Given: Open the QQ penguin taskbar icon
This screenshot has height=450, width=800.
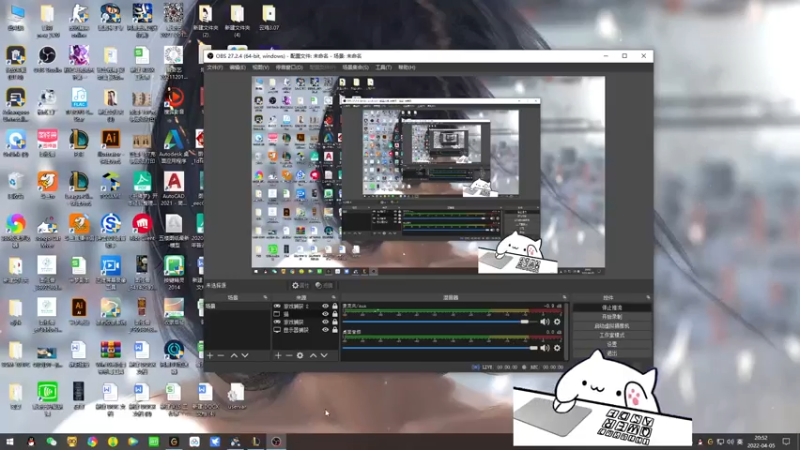Looking at the screenshot, I should (31, 442).
